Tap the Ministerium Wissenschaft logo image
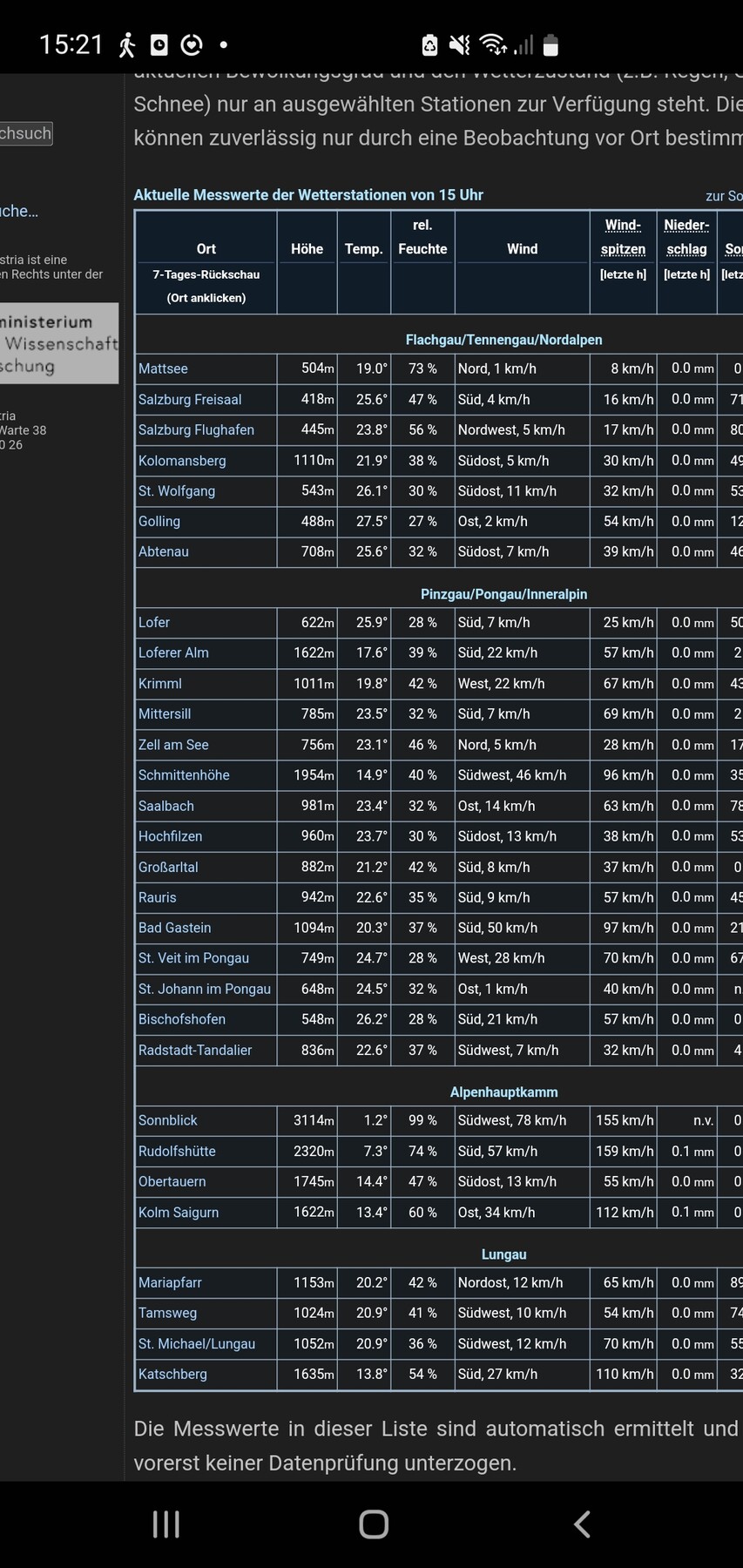The height and width of the screenshot is (1568, 743). [58, 343]
